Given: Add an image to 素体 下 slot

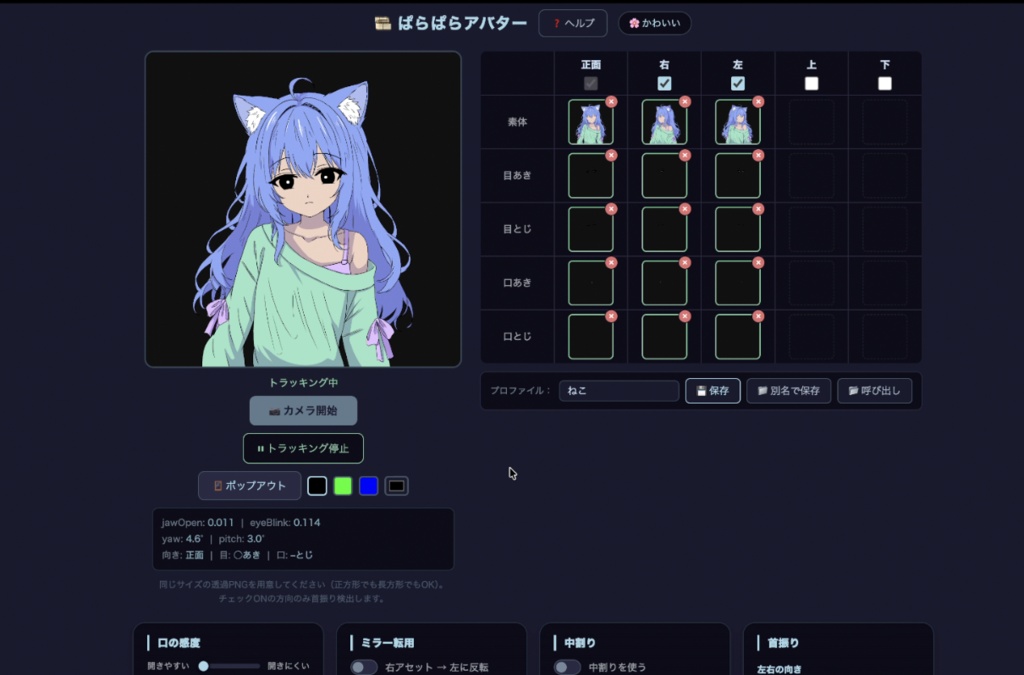Looking at the screenshot, I should pyautogui.click(x=885, y=122).
